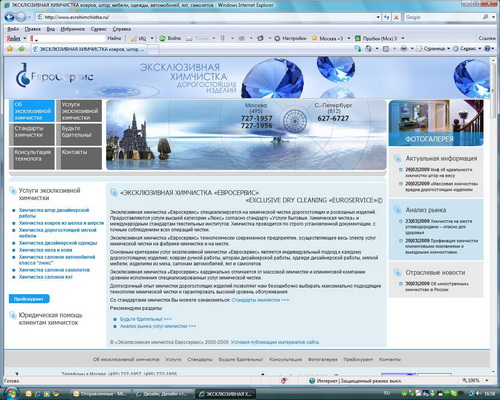This screenshot has width=500, height=400.
Task: Click the Windows Start orb
Action: tap(11, 393)
